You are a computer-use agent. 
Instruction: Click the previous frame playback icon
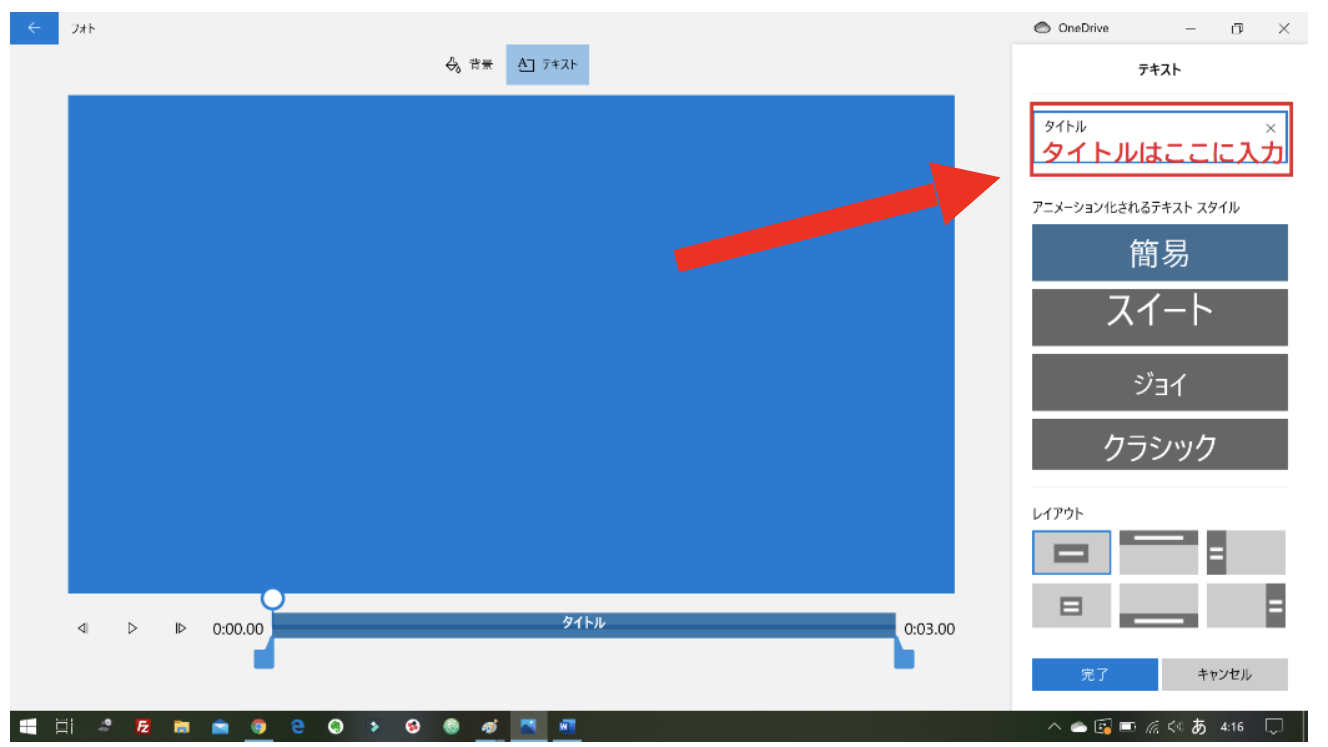point(83,627)
